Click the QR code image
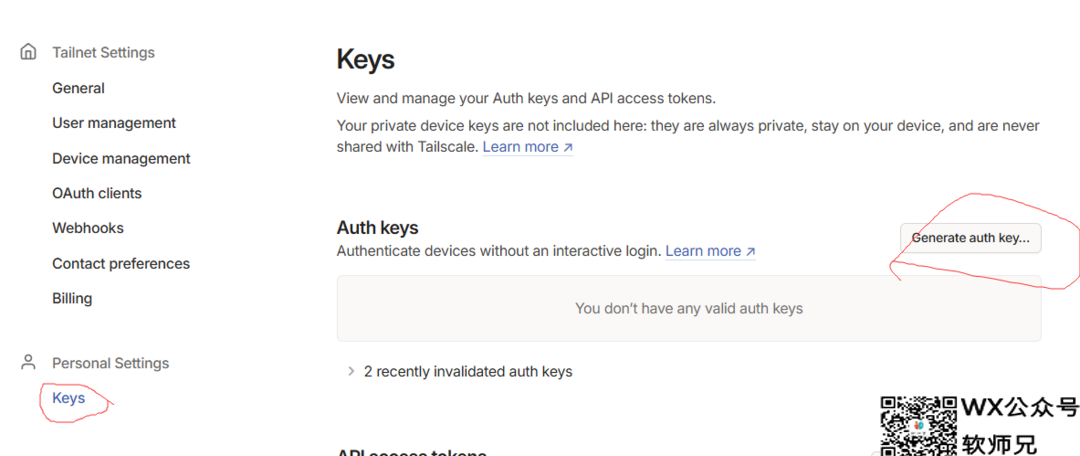The height and width of the screenshot is (456, 1080). [x=918, y=426]
